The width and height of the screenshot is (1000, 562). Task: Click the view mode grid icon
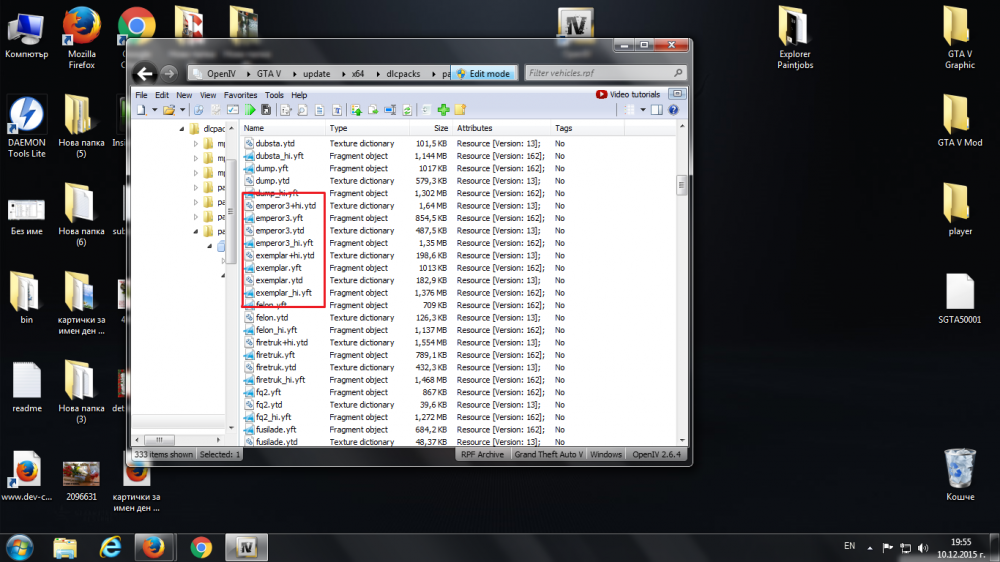tap(630, 110)
